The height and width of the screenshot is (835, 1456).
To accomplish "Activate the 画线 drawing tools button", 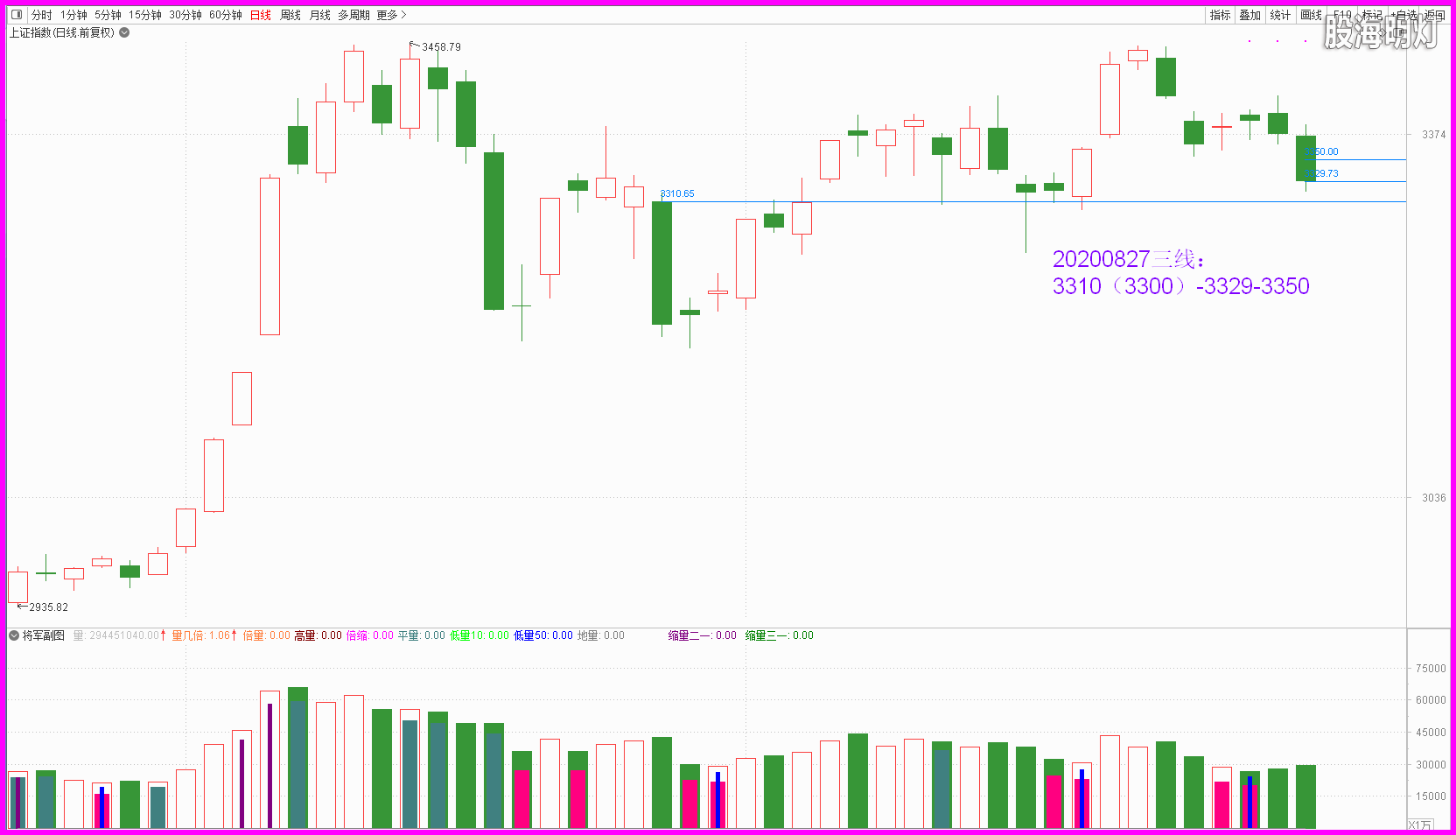I will click(1311, 15).
